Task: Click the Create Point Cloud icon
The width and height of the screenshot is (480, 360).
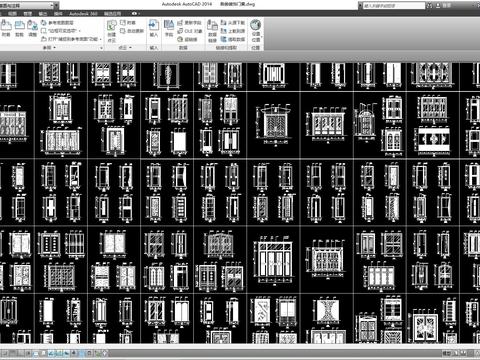Action: 112,31
